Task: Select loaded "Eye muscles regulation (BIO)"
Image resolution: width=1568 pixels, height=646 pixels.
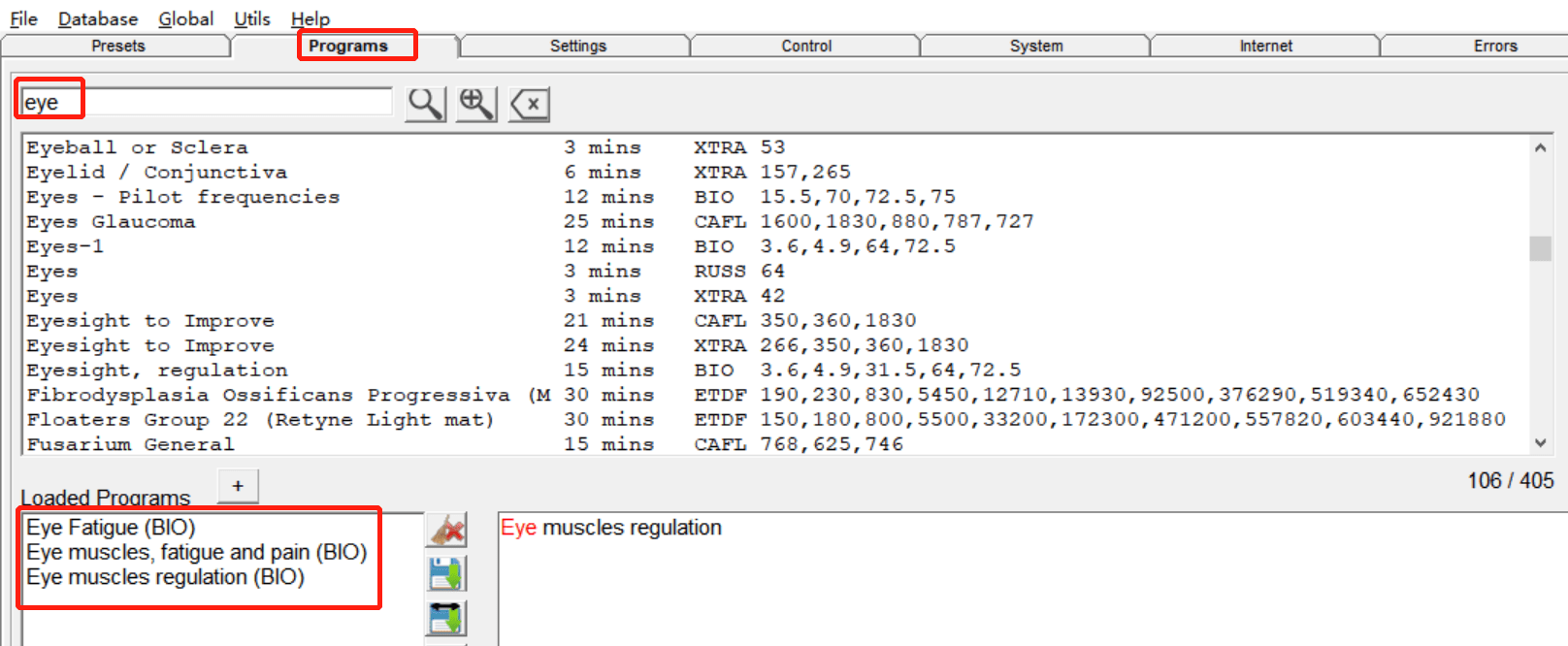Action: click(x=165, y=577)
